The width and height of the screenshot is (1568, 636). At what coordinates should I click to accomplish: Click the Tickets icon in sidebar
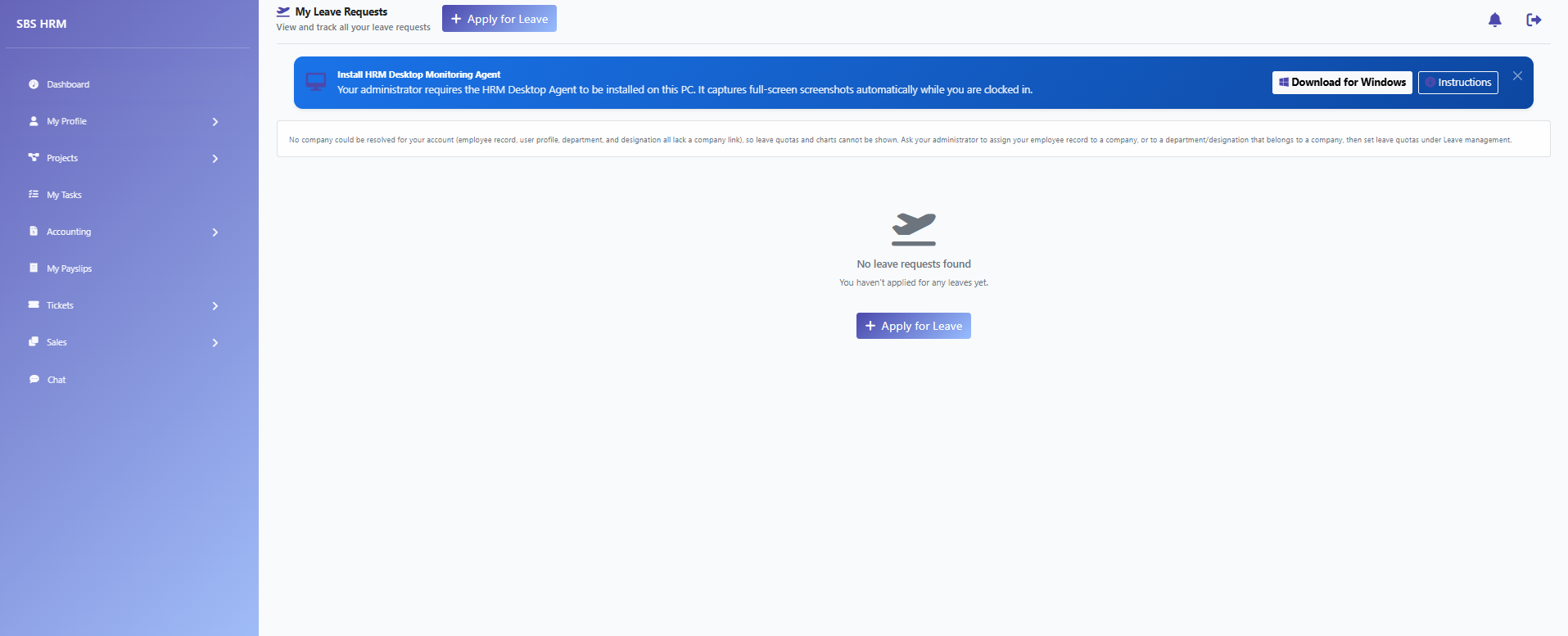click(x=34, y=305)
